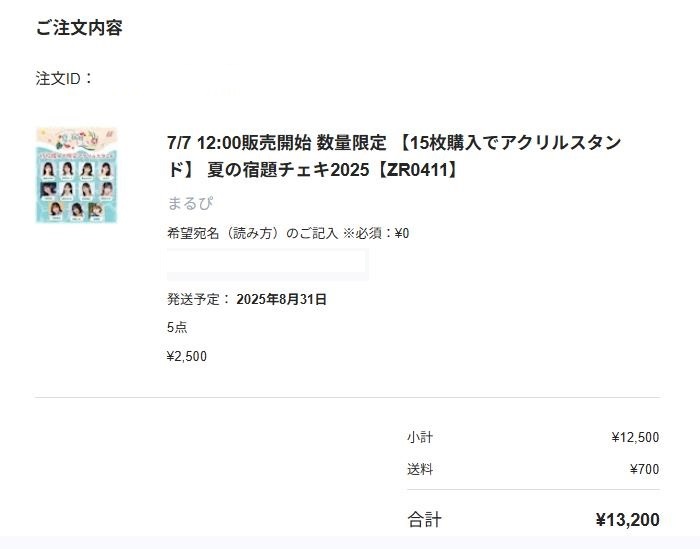Select the total amount ¥13,200
Viewport: 700px width, 549px height.
(x=628, y=520)
